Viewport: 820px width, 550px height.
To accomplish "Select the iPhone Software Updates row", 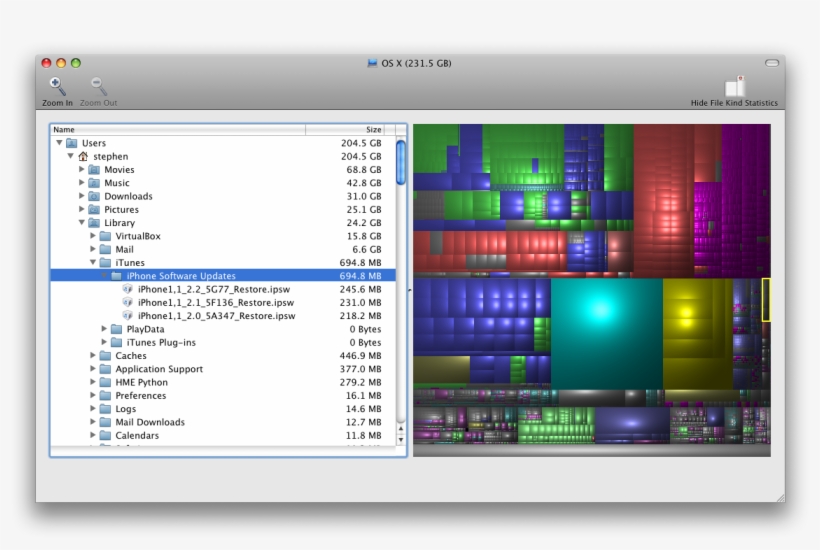I will 223,276.
